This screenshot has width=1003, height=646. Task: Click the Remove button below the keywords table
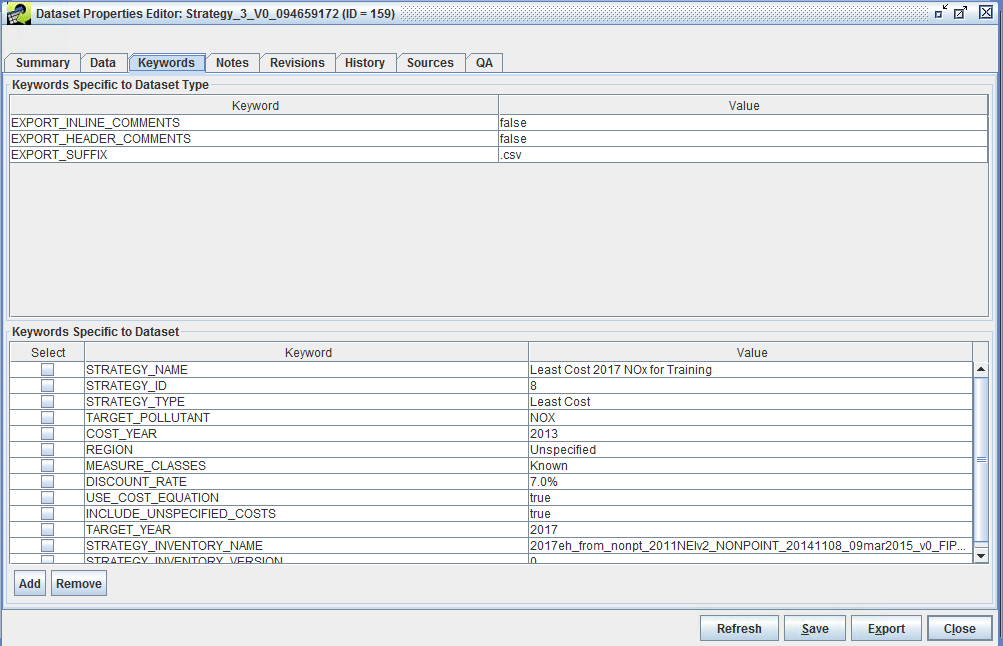tap(78, 583)
